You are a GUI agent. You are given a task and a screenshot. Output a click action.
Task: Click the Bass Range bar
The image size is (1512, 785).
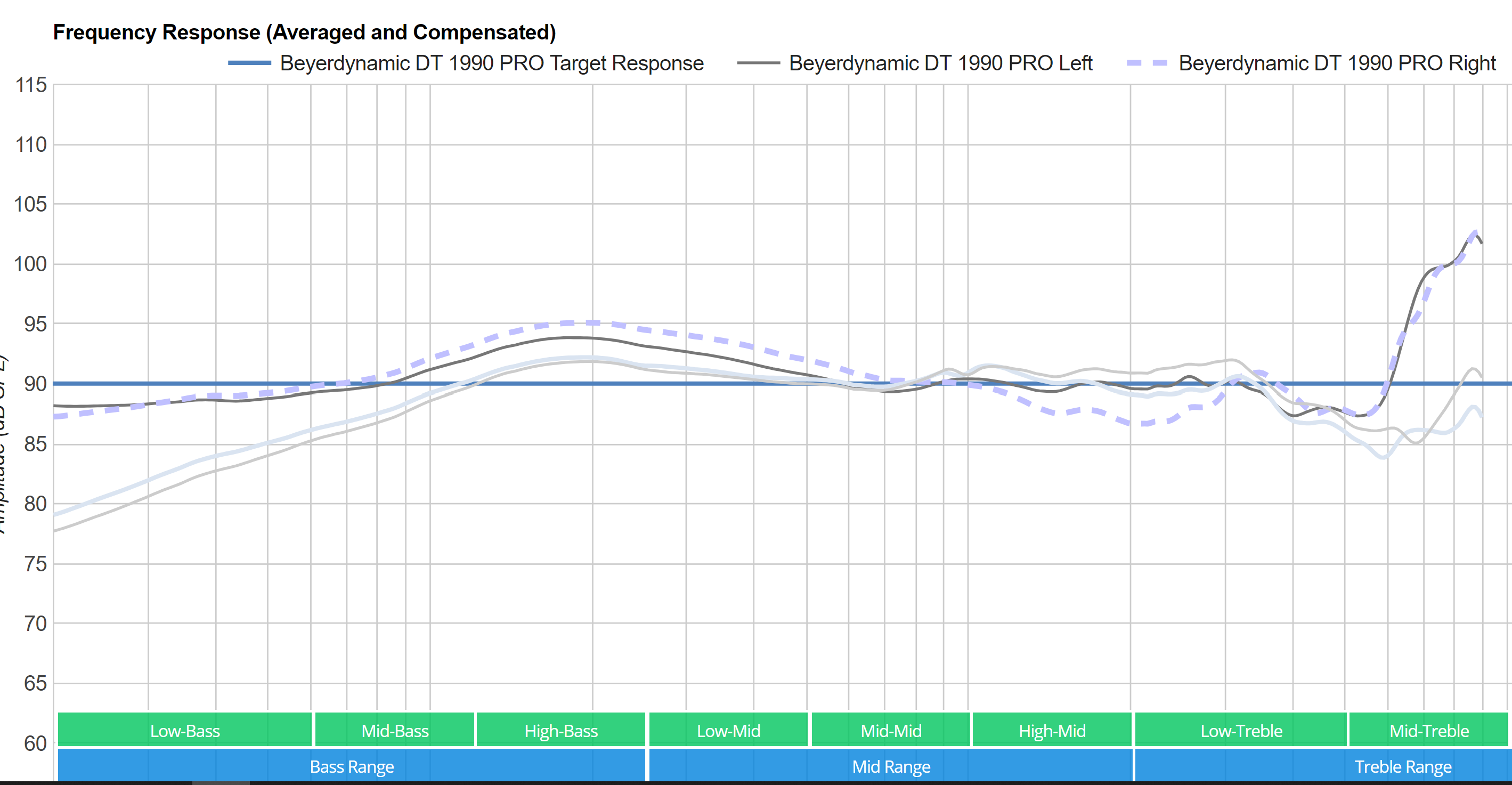pos(352,766)
